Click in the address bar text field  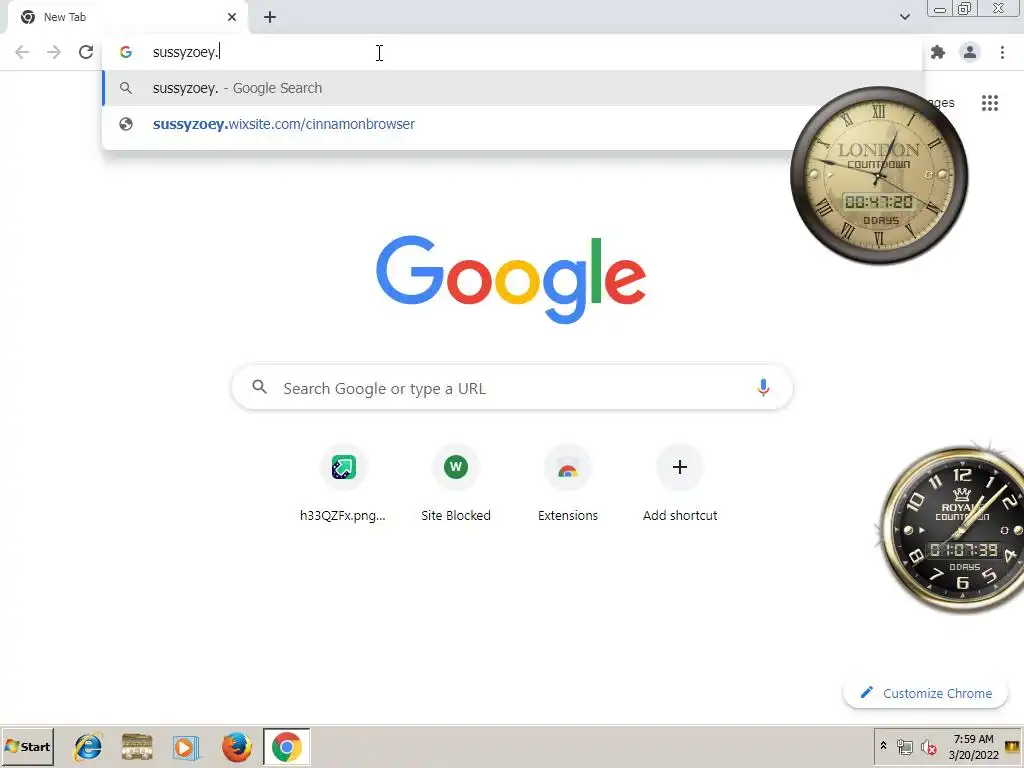pyautogui.click(x=513, y=52)
